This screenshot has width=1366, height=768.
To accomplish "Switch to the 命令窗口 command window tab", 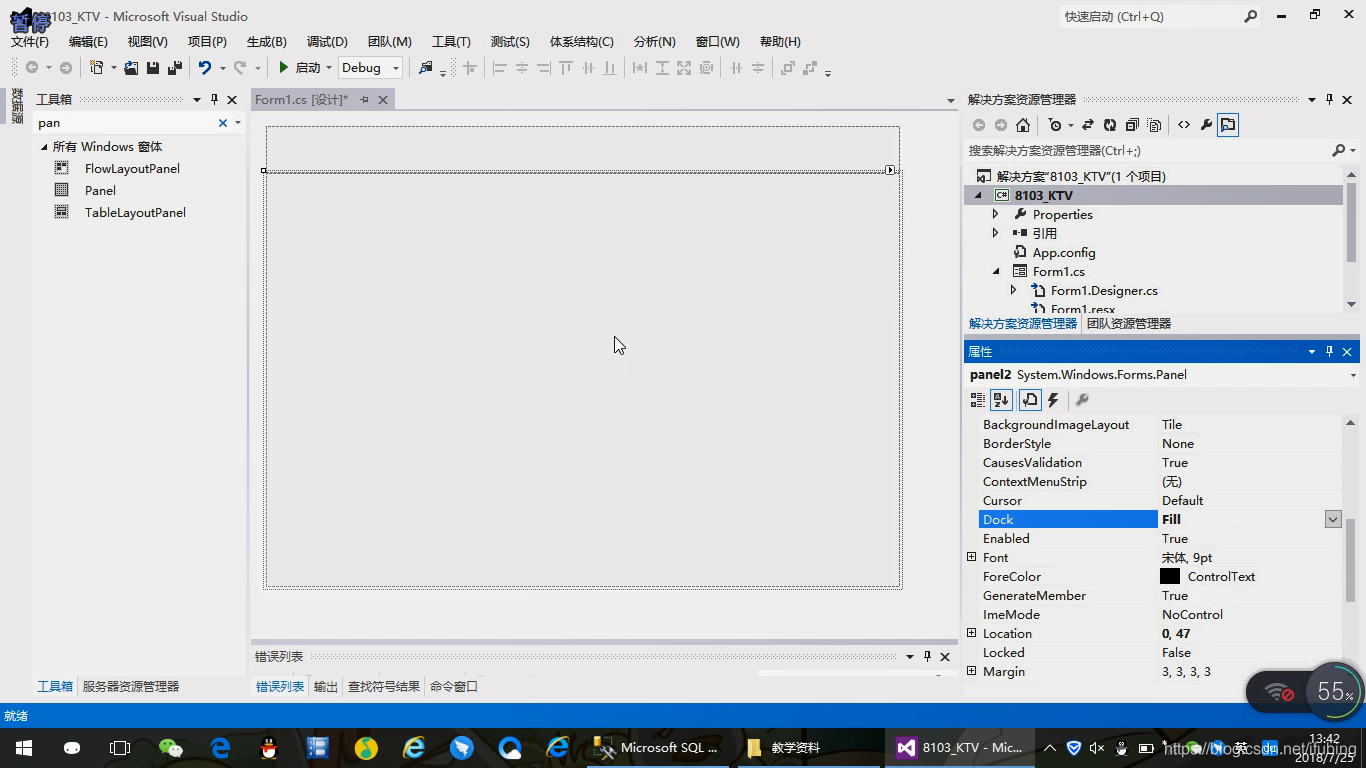I will pyautogui.click(x=454, y=686).
